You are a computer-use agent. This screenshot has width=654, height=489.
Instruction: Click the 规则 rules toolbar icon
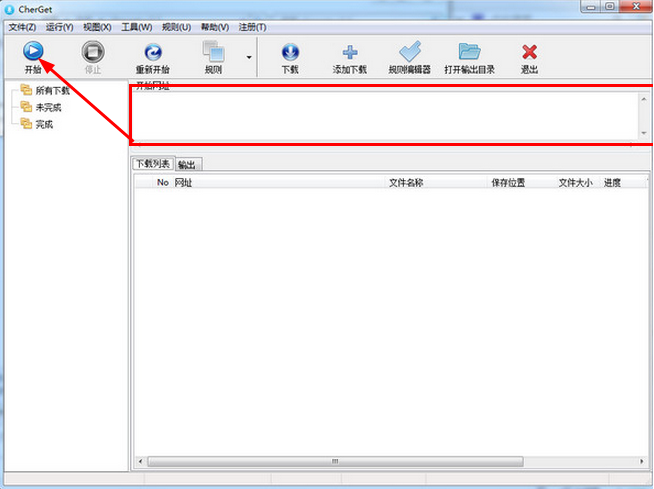pyautogui.click(x=214, y=51)
